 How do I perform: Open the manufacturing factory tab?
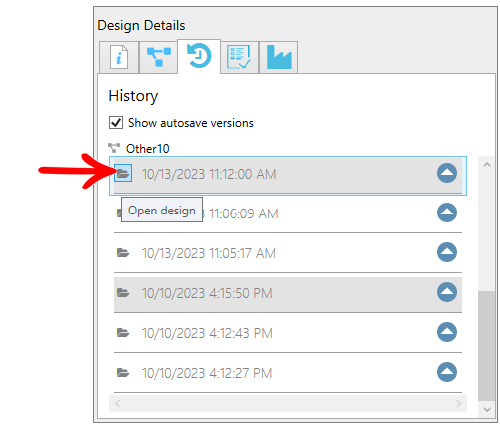(x=279, y=57)
